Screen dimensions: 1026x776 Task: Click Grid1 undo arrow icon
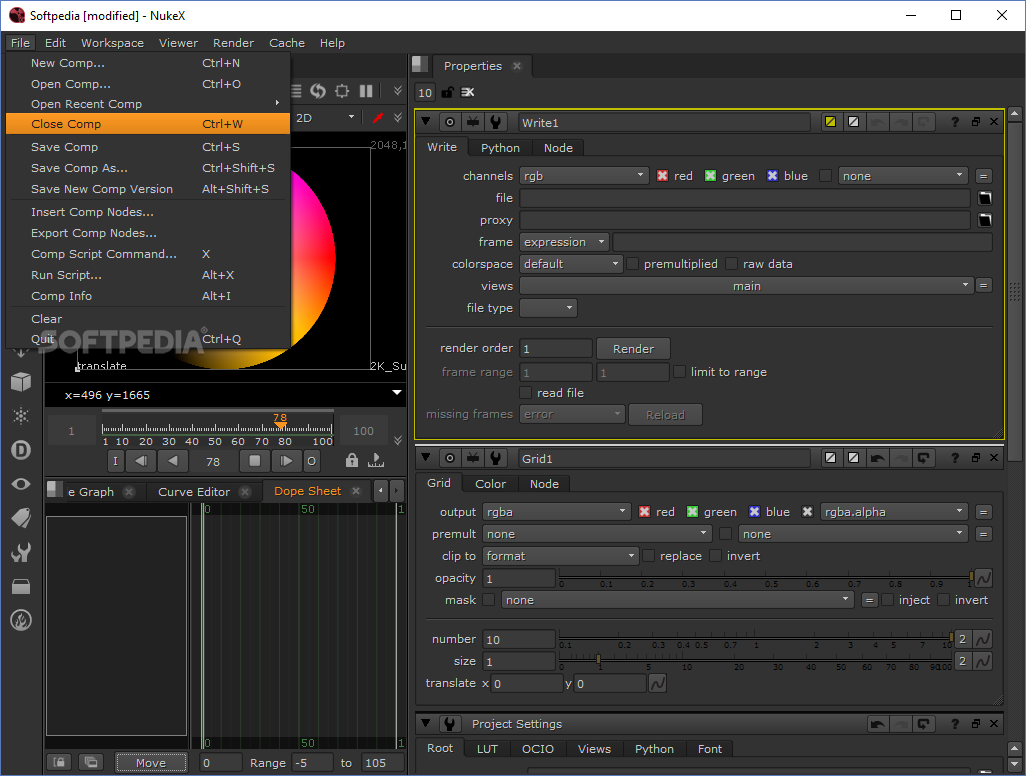[877, 458]
